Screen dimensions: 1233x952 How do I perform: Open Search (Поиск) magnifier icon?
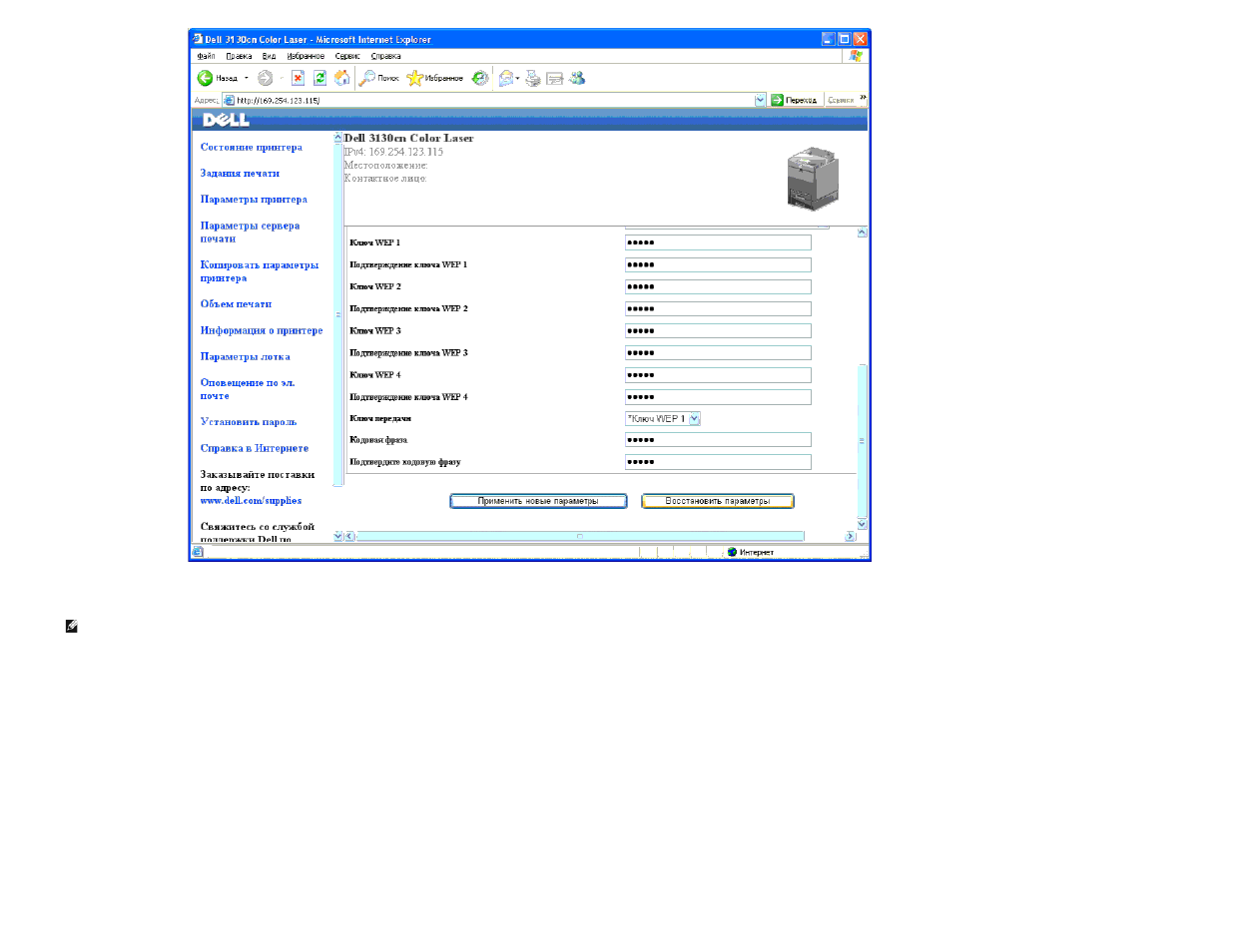coord(367,78)
